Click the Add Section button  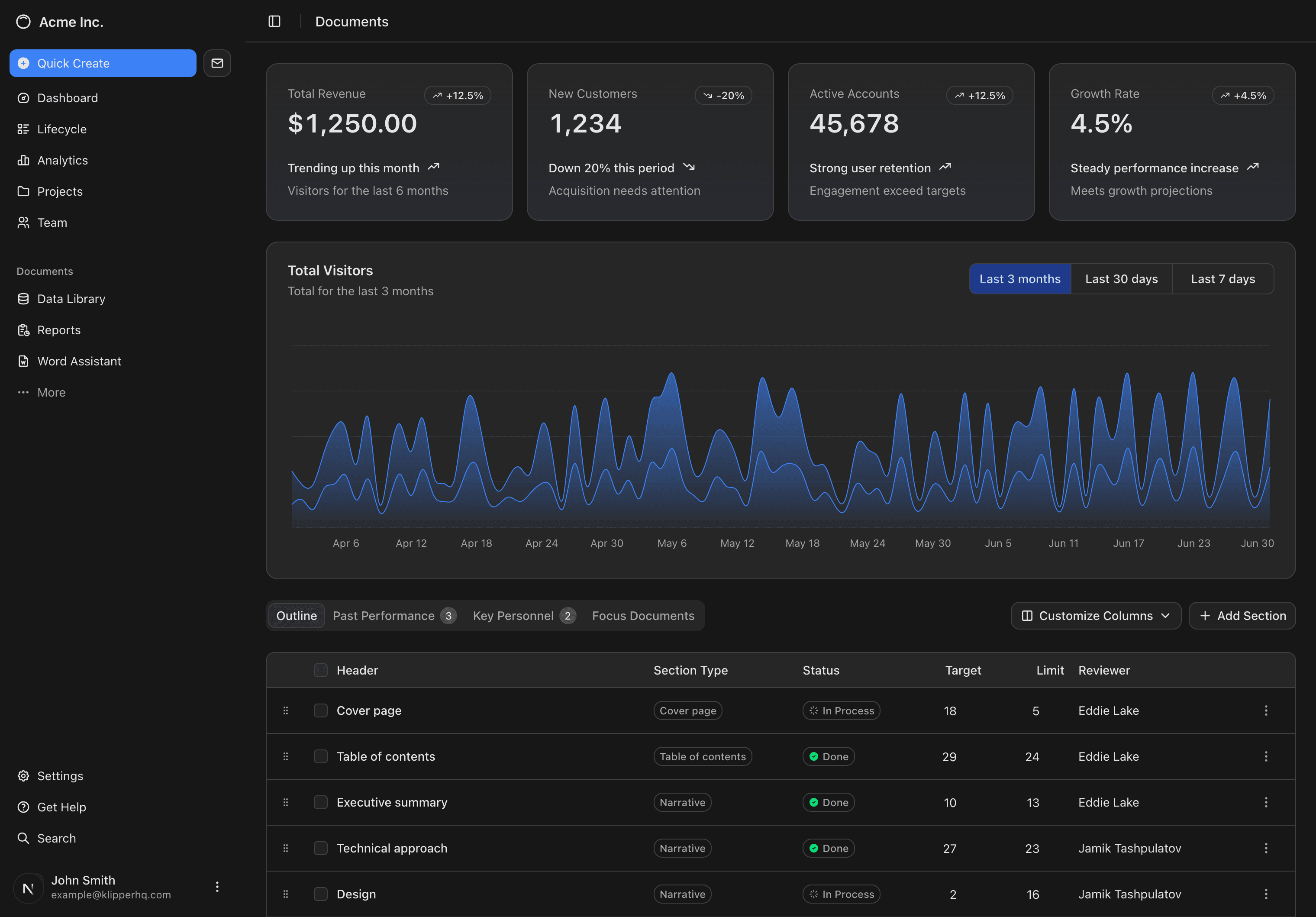click(1242, 616)
